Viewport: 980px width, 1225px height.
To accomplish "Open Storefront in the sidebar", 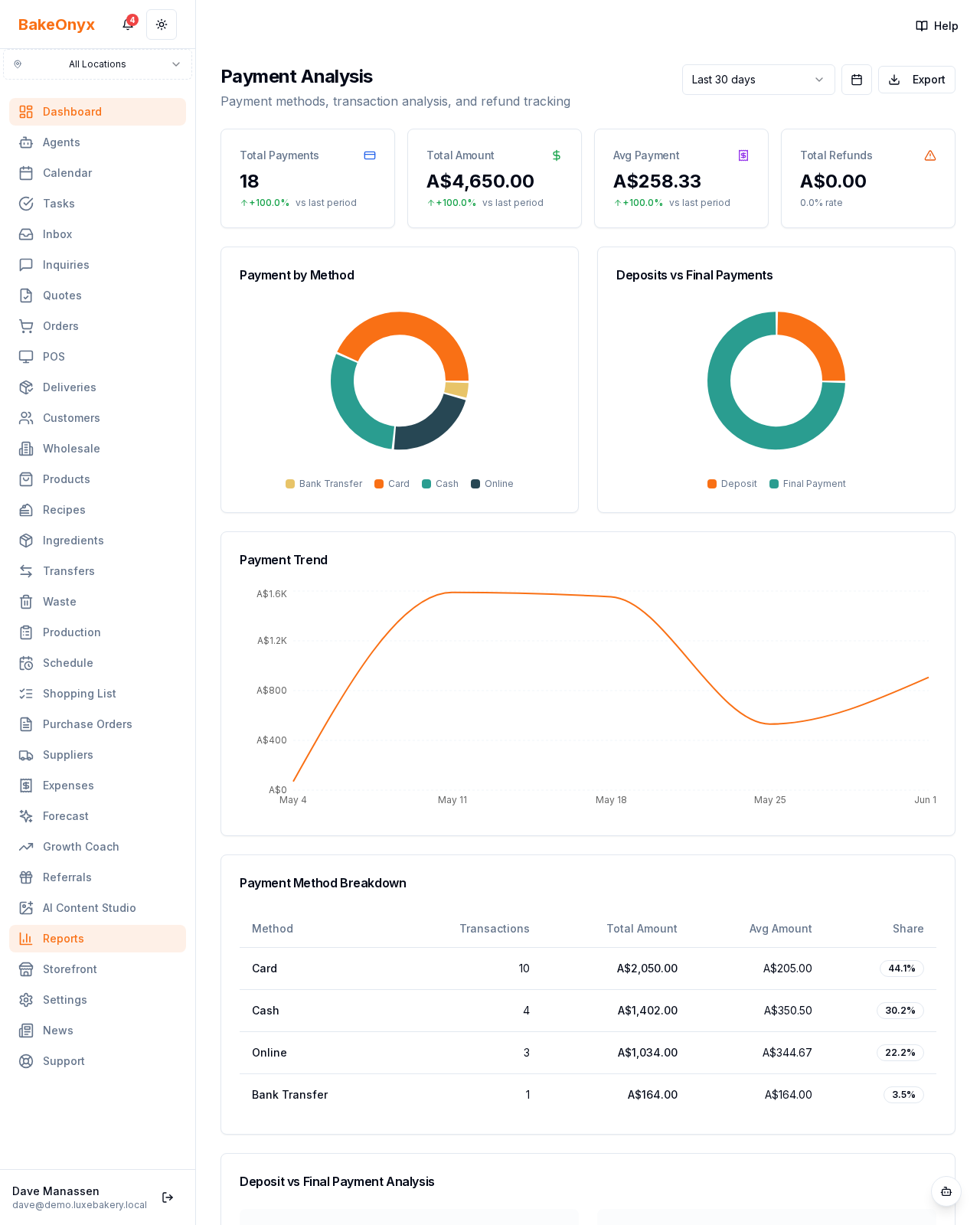I will pos(97,969).
